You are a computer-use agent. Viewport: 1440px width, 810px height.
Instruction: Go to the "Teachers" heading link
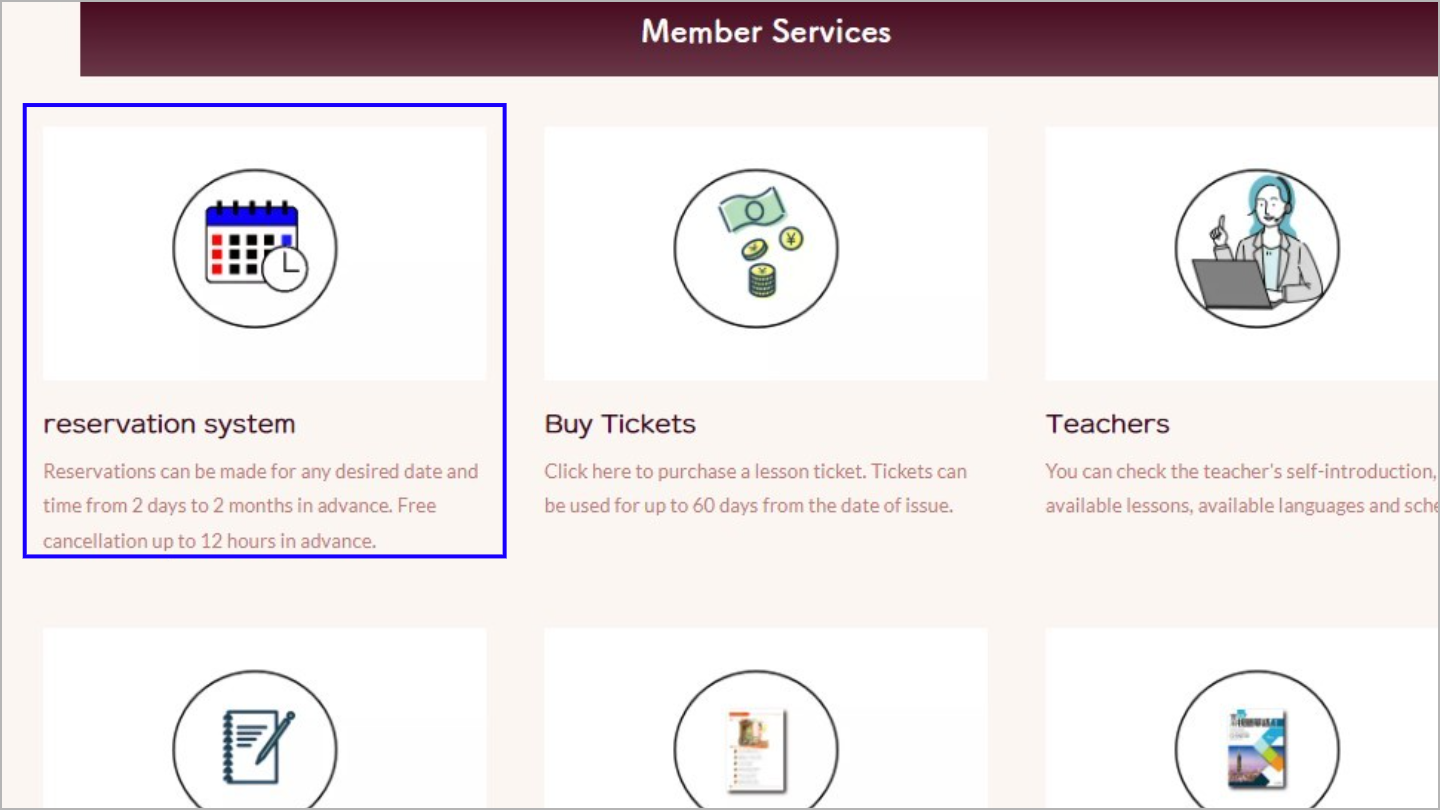coord(1107,424)
